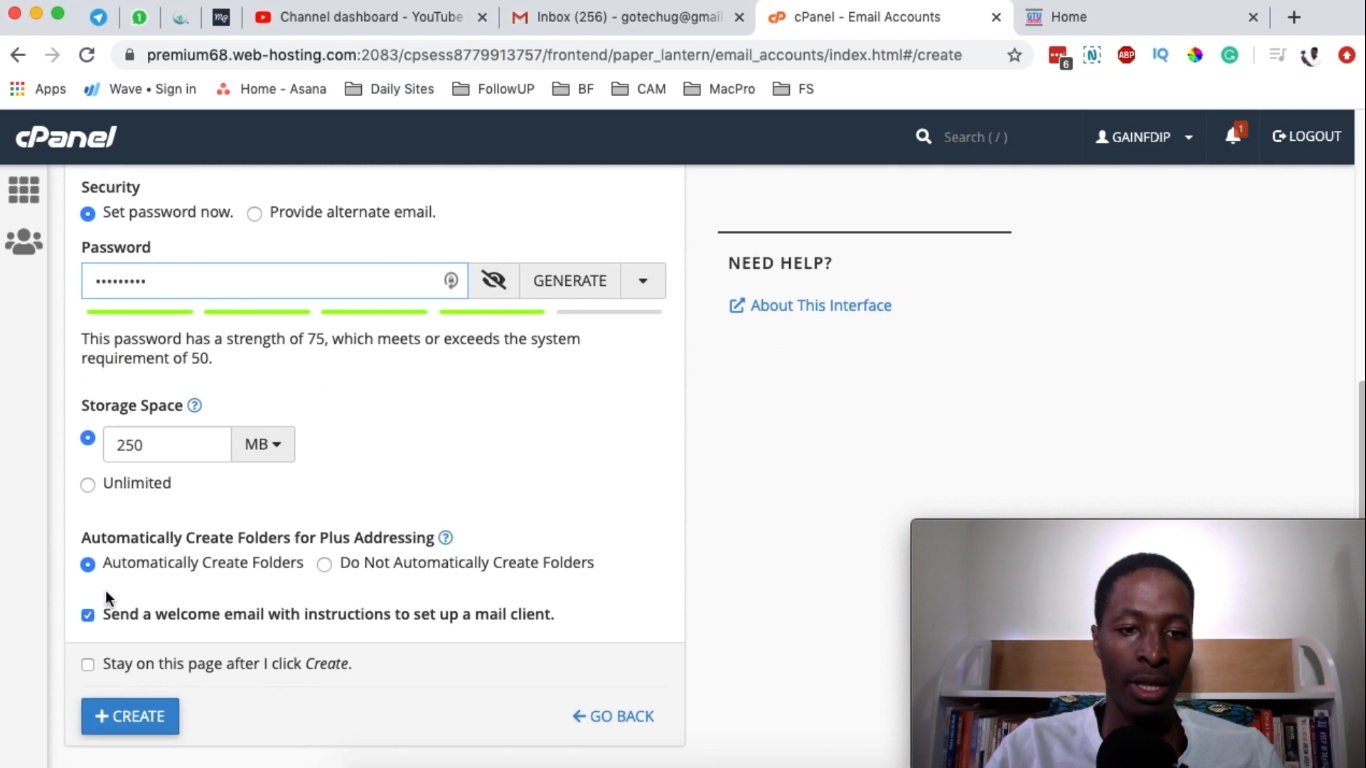Screen dimensions: 1366x768
Task: Open the Adblock Plus extension icon
Action: coord(1126,55)
